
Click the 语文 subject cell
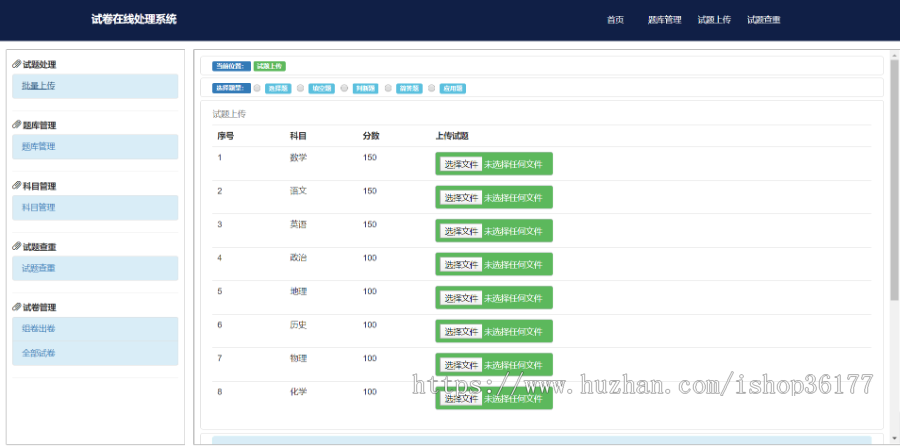[298, 190]
